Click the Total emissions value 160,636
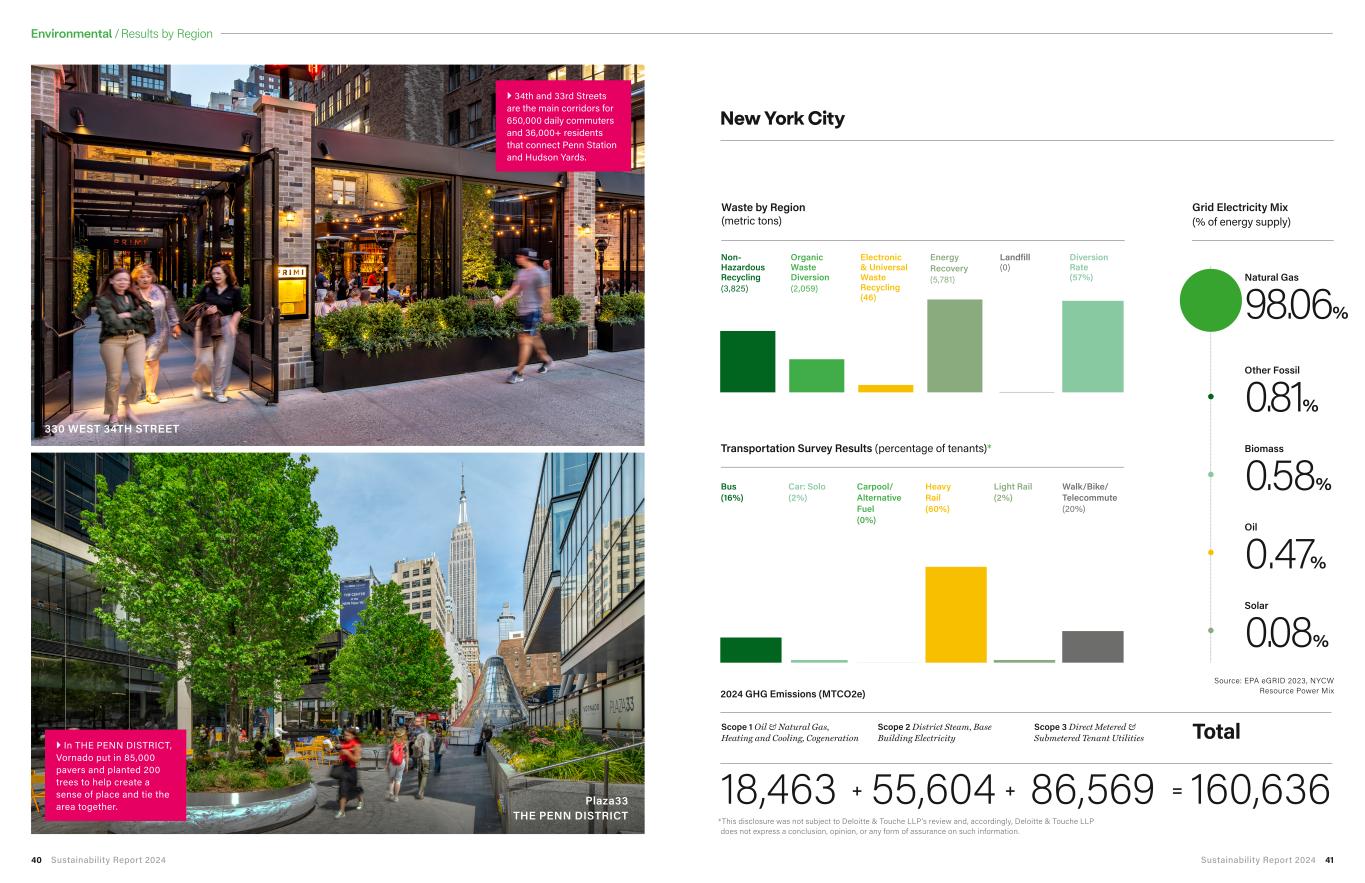 (x=1260, y=790)
